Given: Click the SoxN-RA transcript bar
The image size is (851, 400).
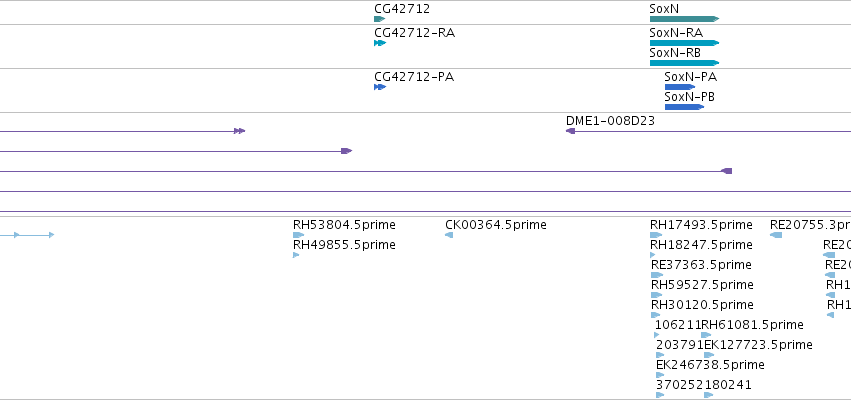Looking at the screenshot, I should click(684, 43).
